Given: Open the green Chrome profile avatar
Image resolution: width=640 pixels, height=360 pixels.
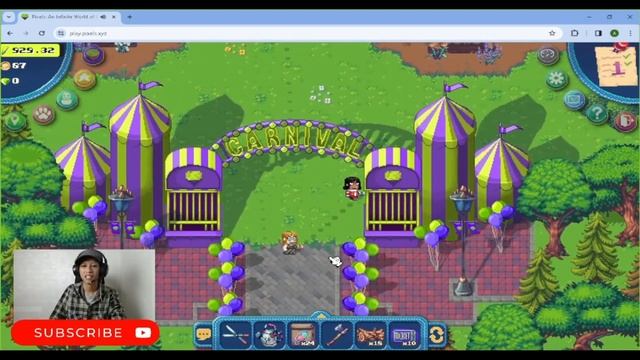Looking at the screenshot, I should [x=614, y=33].
